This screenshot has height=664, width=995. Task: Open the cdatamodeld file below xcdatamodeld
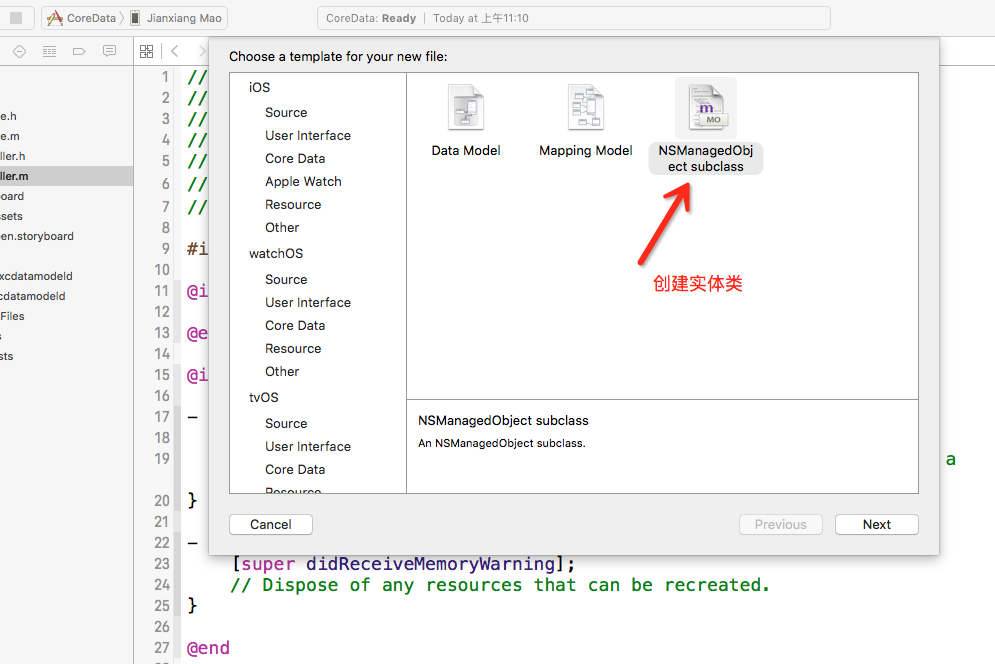32,296
